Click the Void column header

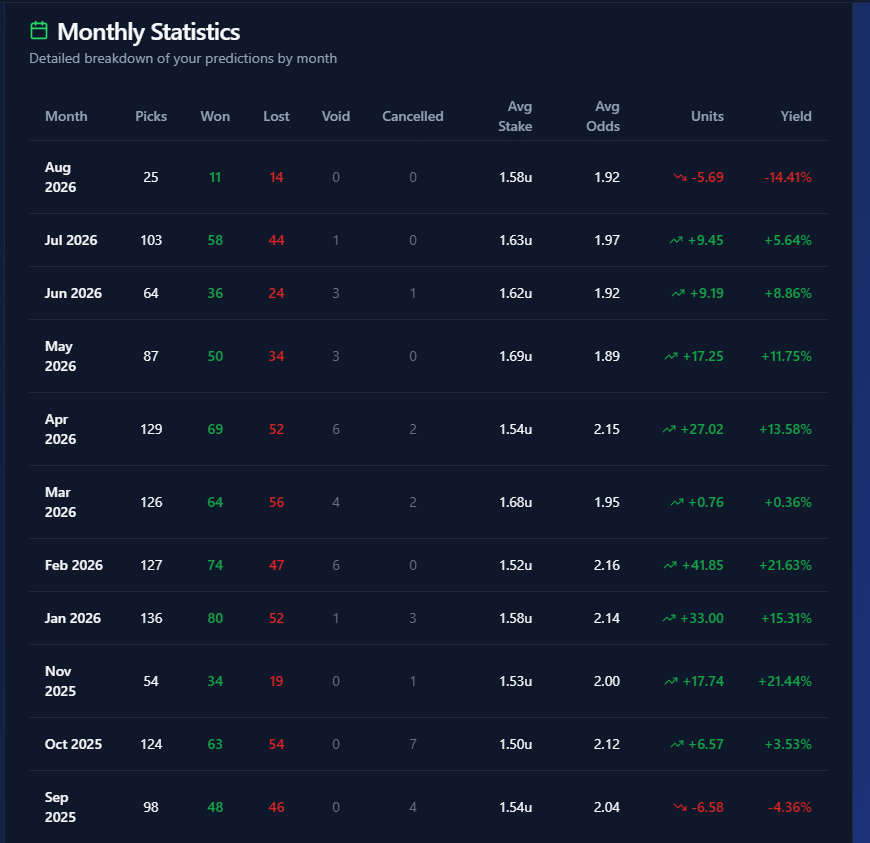pyautogui.click(x=336, y=116)
